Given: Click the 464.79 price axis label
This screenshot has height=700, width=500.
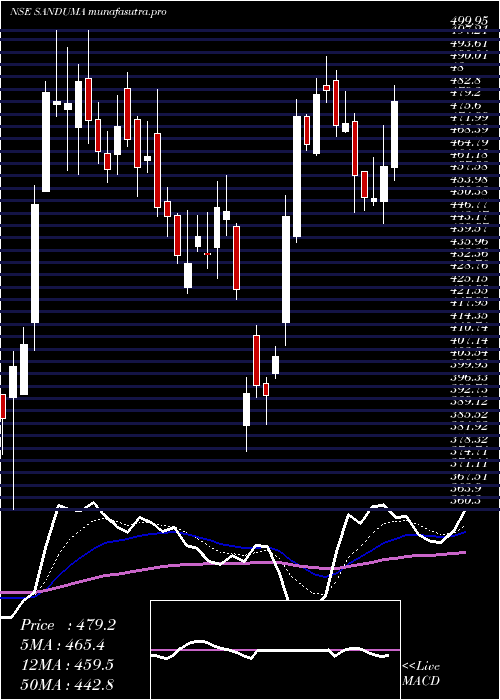Looking at the screenshot, I should (x=471, y=143).
